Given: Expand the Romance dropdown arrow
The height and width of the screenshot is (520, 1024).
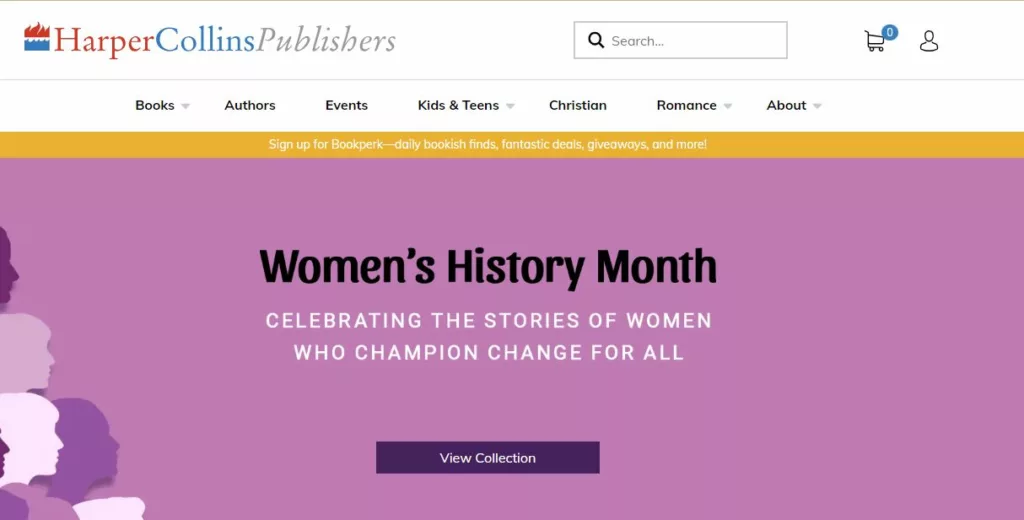Looking at the screenshot, I should pos(728,106).
